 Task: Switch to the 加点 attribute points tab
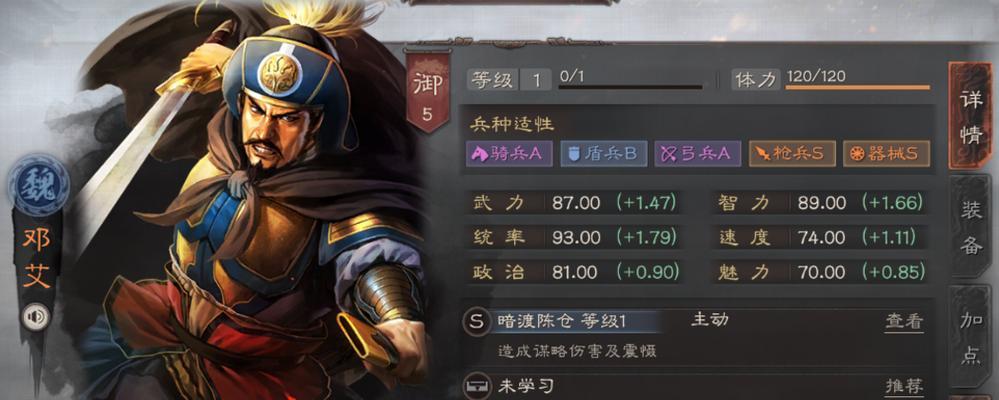970,336
